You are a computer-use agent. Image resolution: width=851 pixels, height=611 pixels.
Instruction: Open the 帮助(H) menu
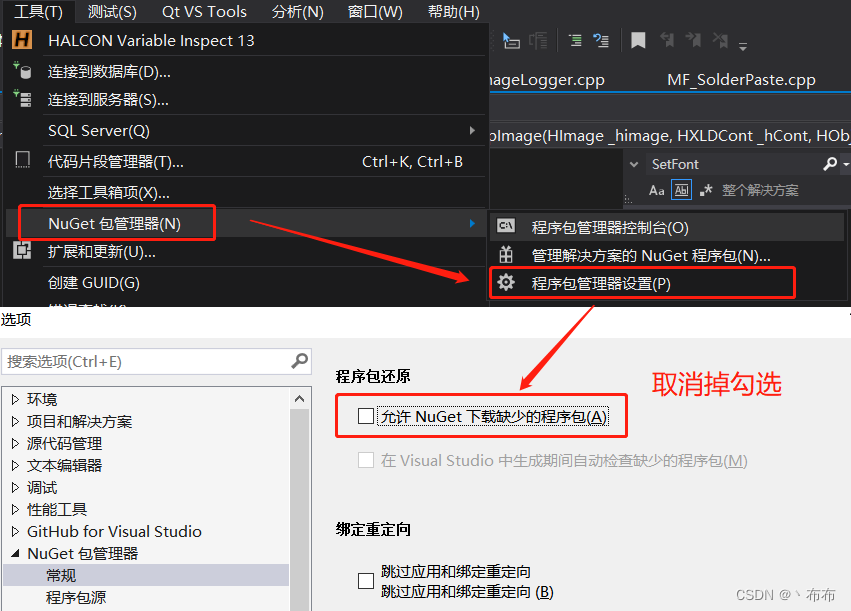pyautogui.click(x=454, y=11)
